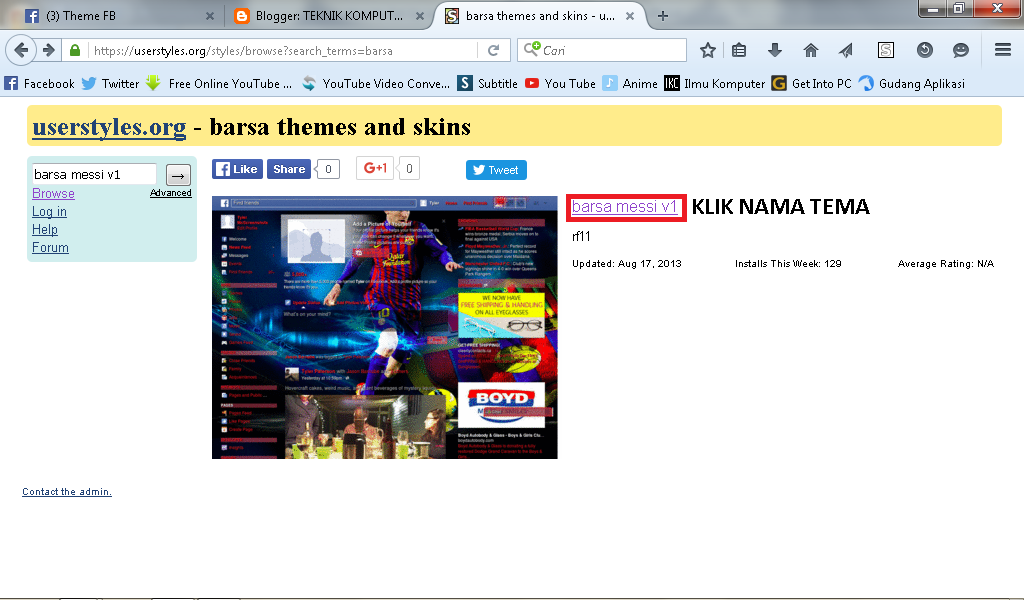The width and height of the screenshot is (1024, 600).
Task: Open the Anime bookmark
Action: 630,84
